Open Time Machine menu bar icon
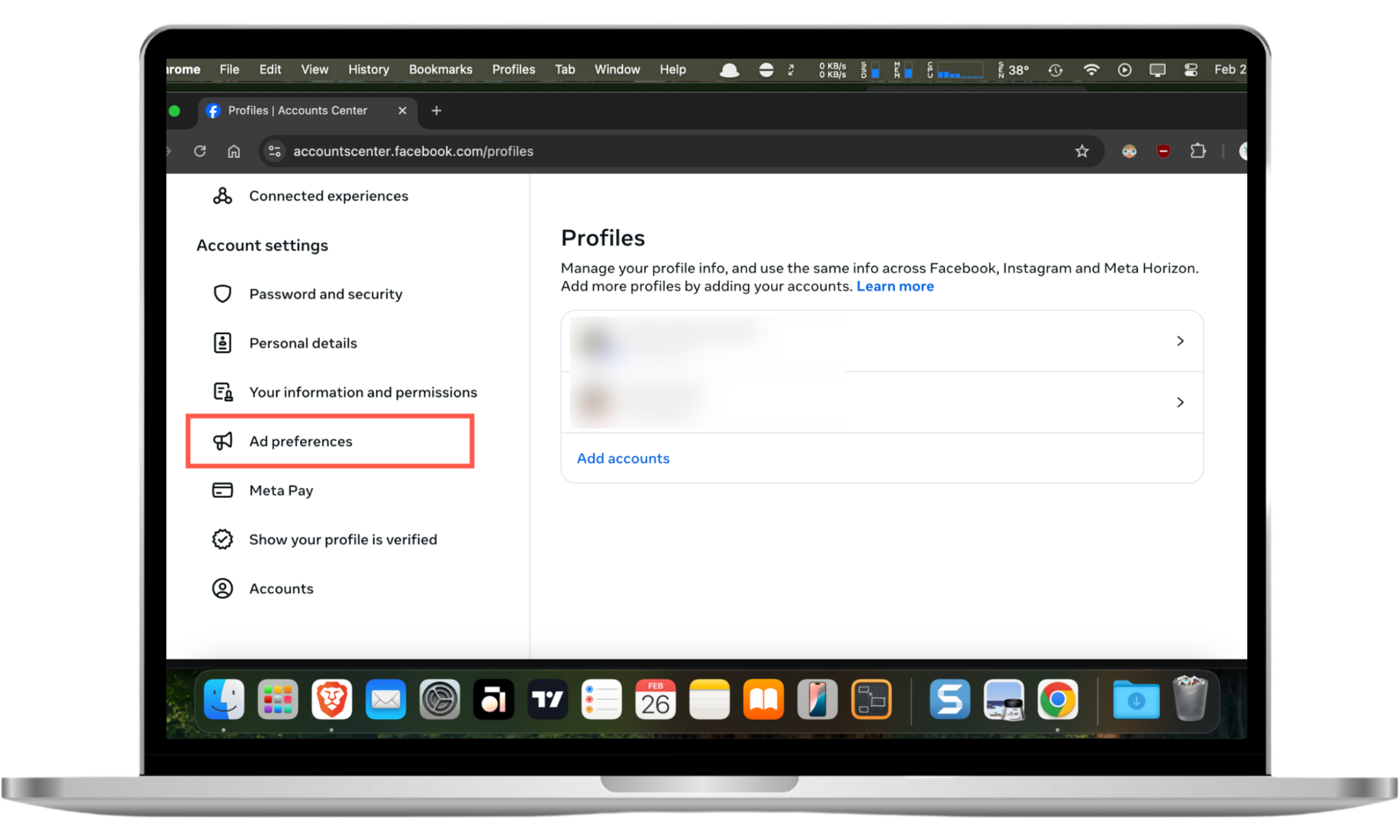The width and height of the screenshot is (1400, 840). tap(1056, 70)
